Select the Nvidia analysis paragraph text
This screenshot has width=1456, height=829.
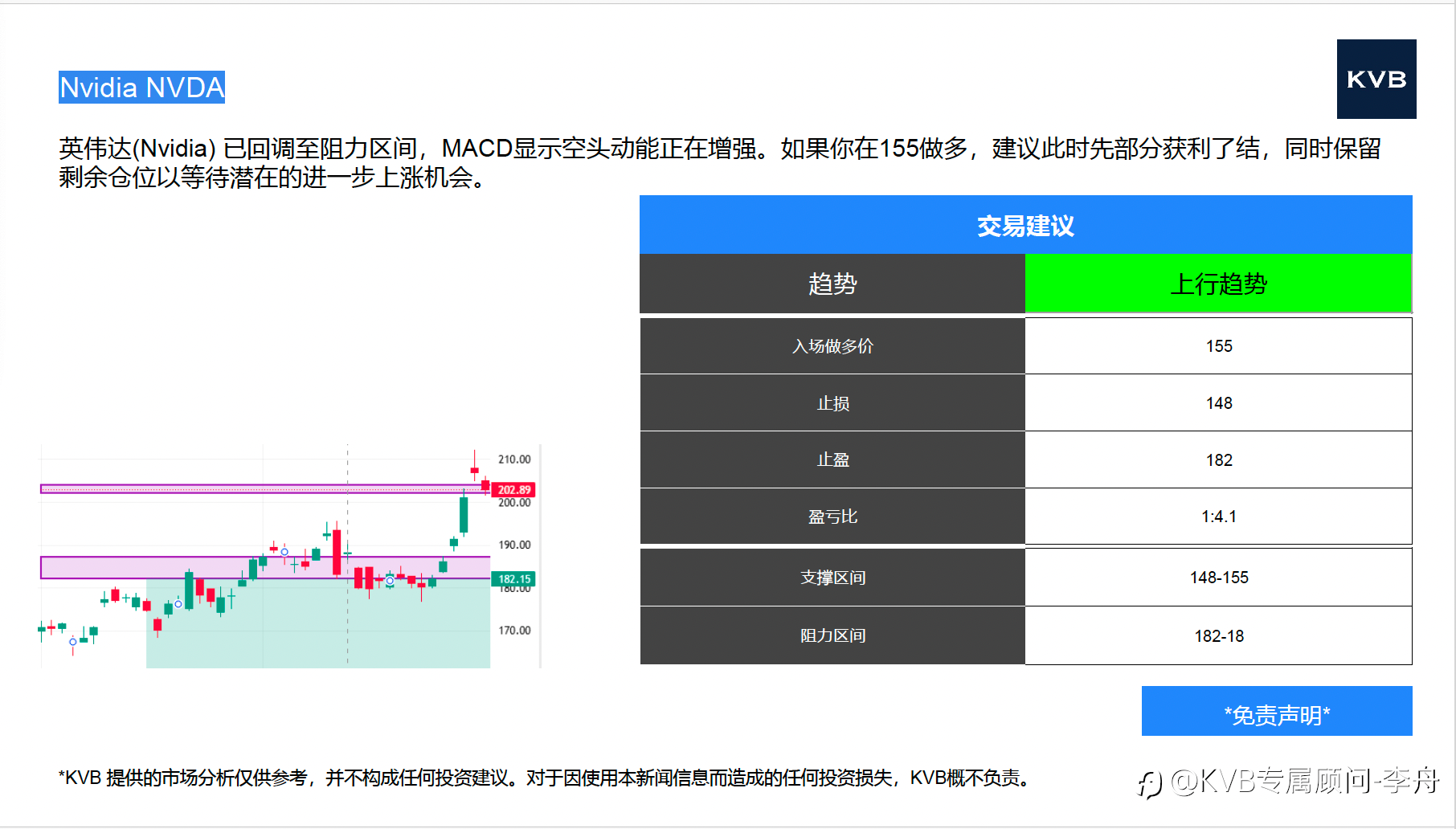click(720, 163)
